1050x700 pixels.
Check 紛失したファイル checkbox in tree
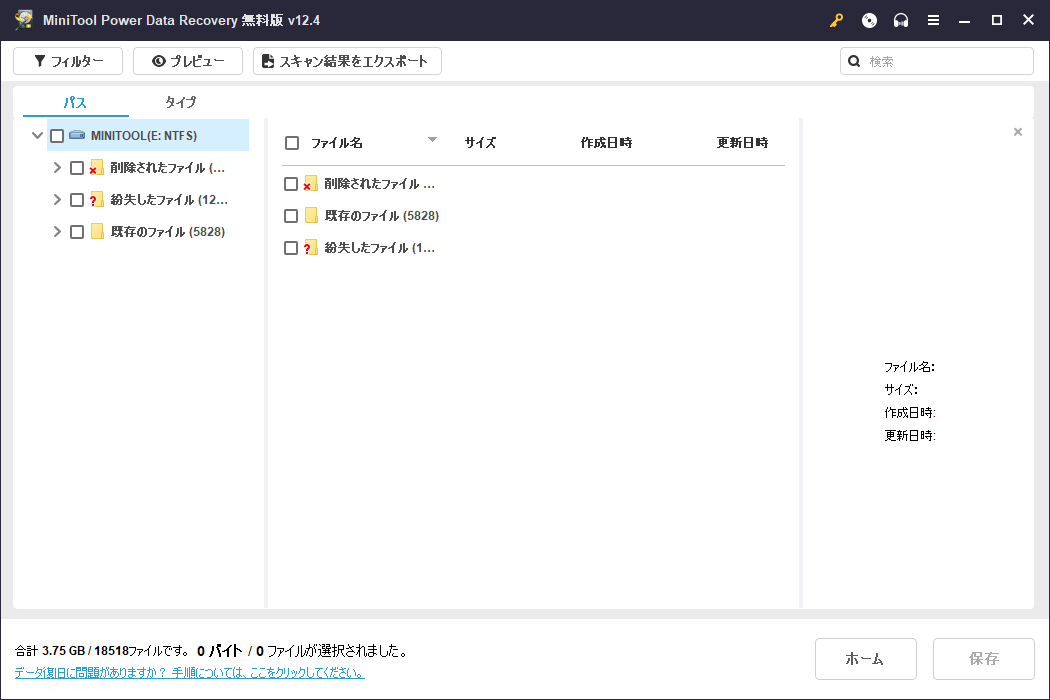point(77,200)
